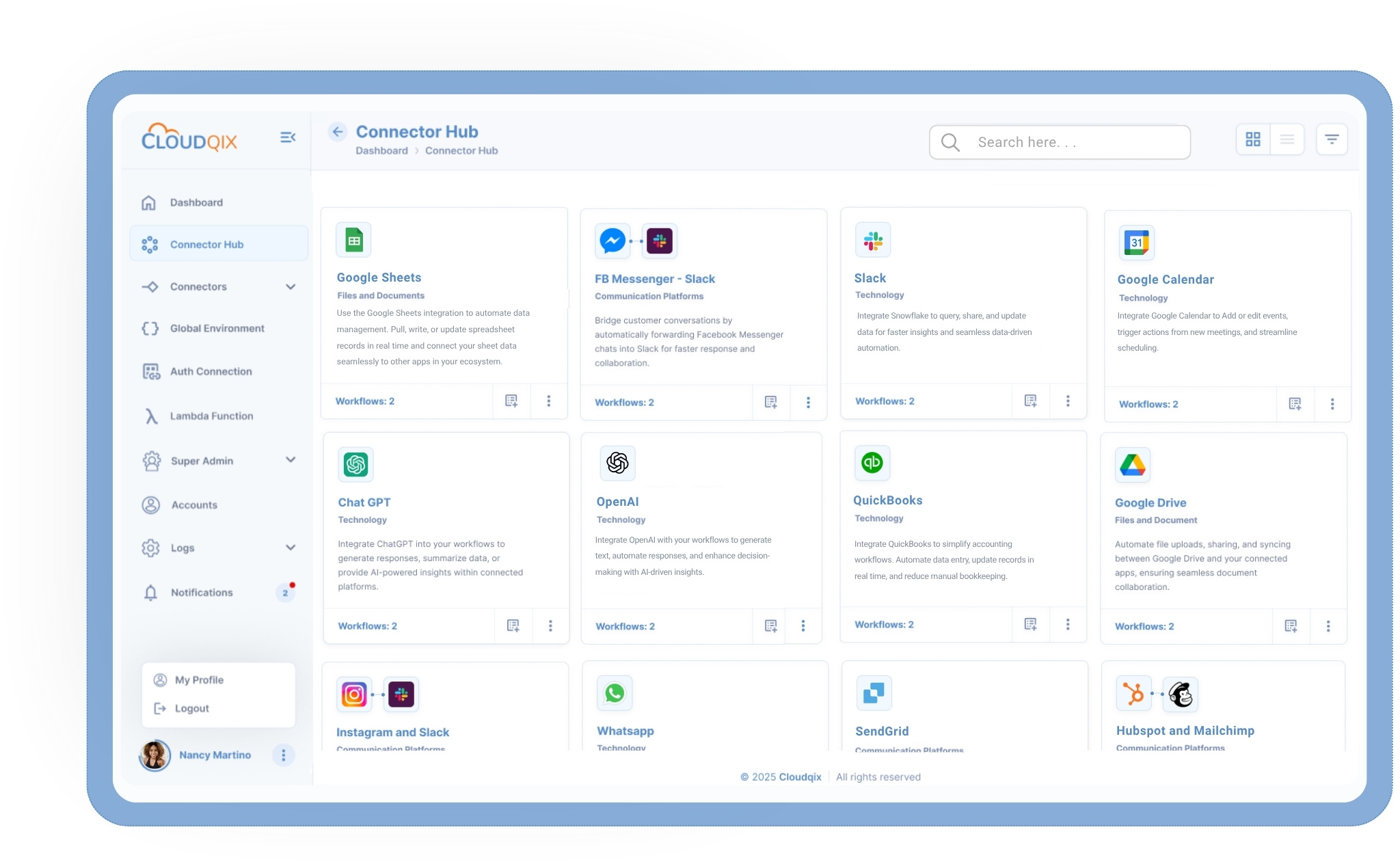The height and width of the screenshot is (864, 1400).
Task: Click the Search here input field
Action: 1060,142
